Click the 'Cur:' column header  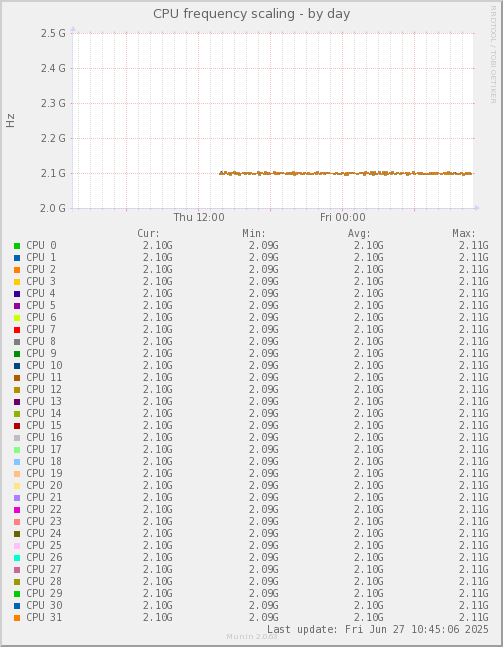pos(148,234)
